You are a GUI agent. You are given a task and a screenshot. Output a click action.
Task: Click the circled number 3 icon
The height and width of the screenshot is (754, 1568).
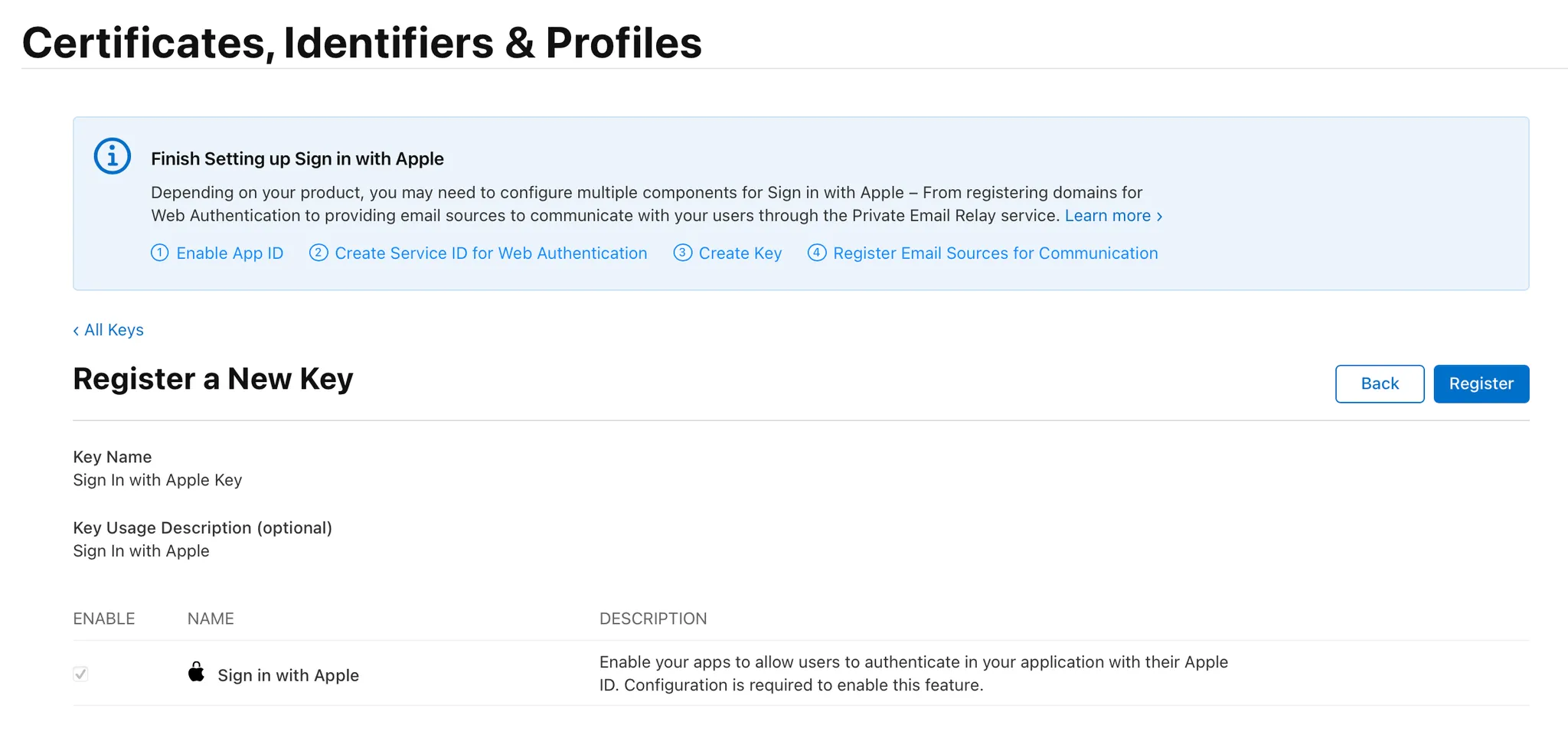[x=682, y=253]
